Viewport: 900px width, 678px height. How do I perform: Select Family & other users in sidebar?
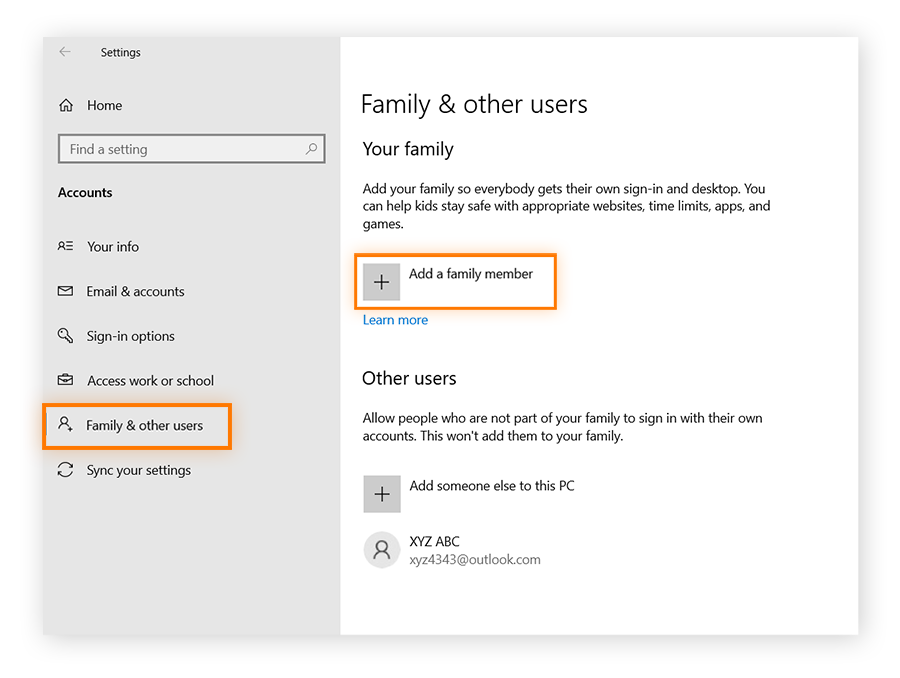(x=137, y=426)
